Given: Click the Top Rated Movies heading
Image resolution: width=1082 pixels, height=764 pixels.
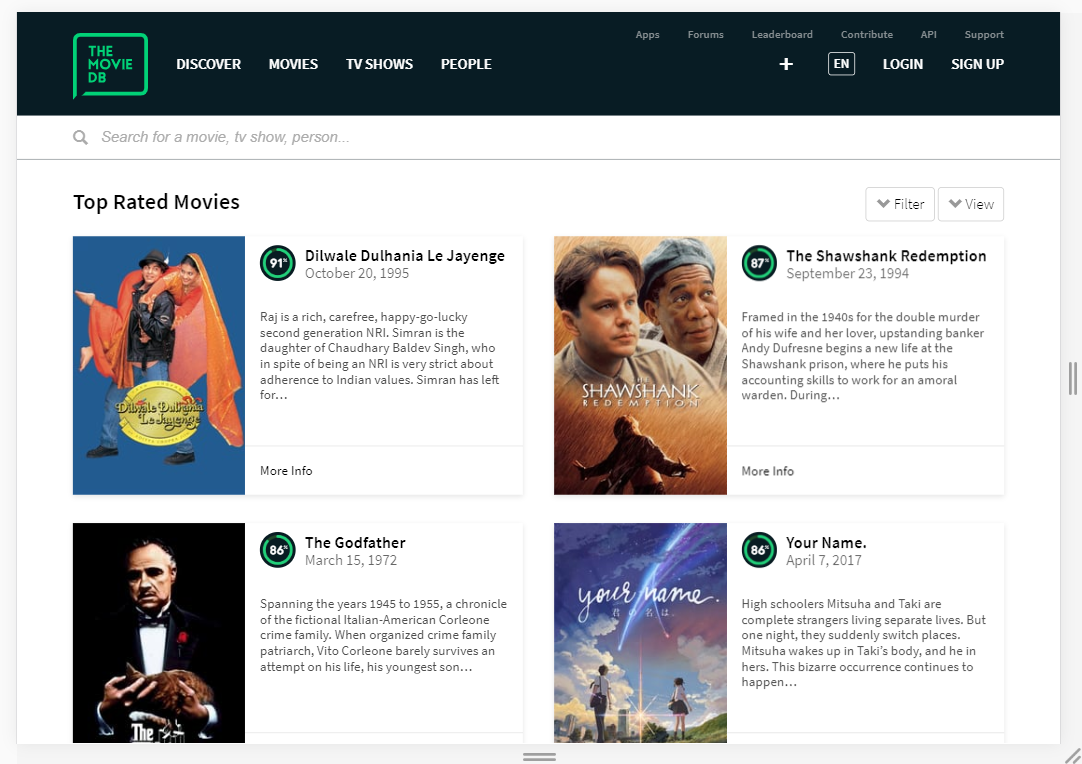Looking at the screenshot, I should point(156,202).
